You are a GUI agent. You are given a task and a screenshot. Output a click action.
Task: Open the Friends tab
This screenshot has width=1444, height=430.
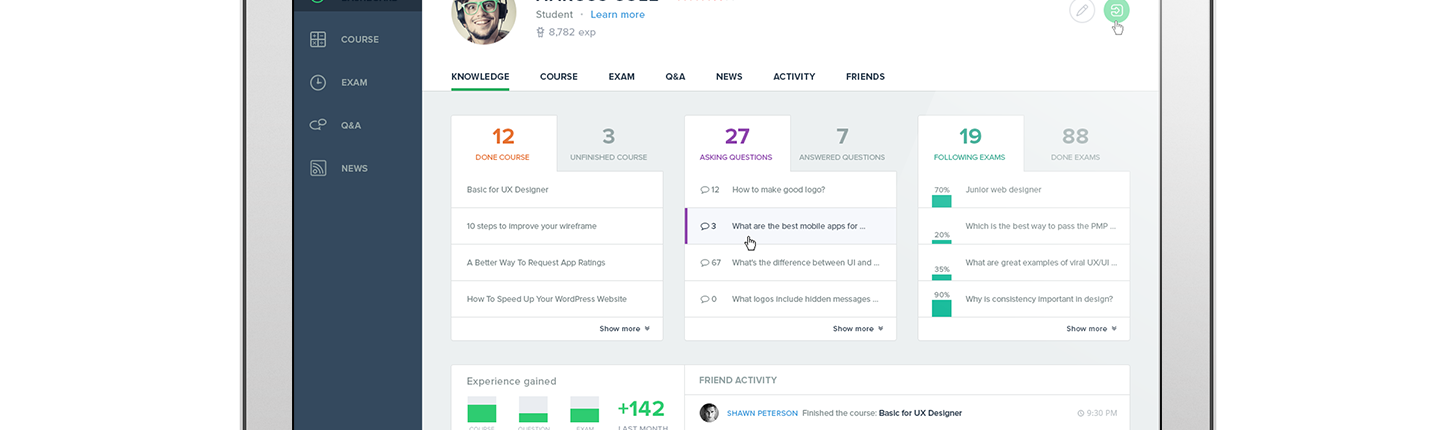[x=865, y=77]
